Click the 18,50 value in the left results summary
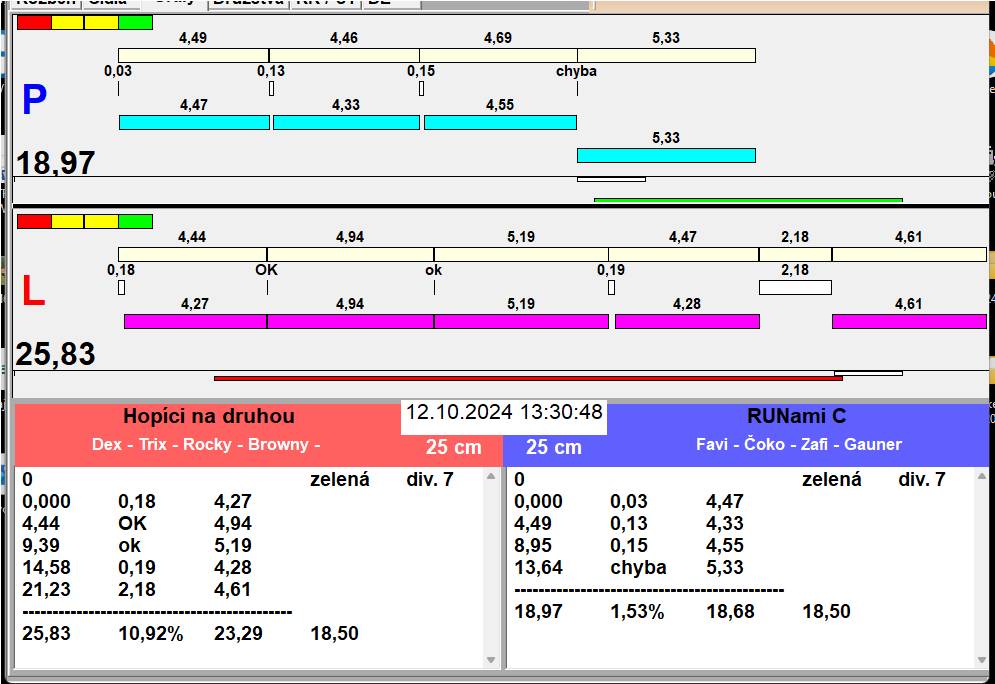Viewport: 995px width, 684px height. [x=334, y=633]
